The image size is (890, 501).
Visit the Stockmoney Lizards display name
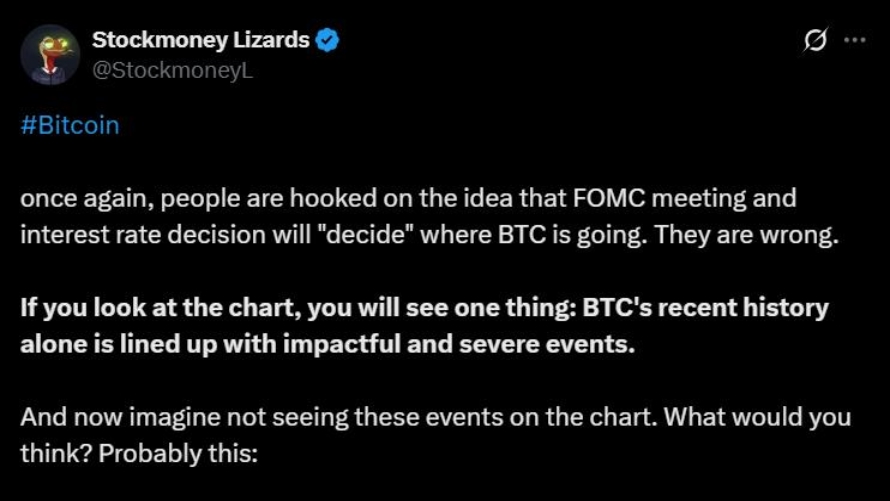click(x=200, y=40)
